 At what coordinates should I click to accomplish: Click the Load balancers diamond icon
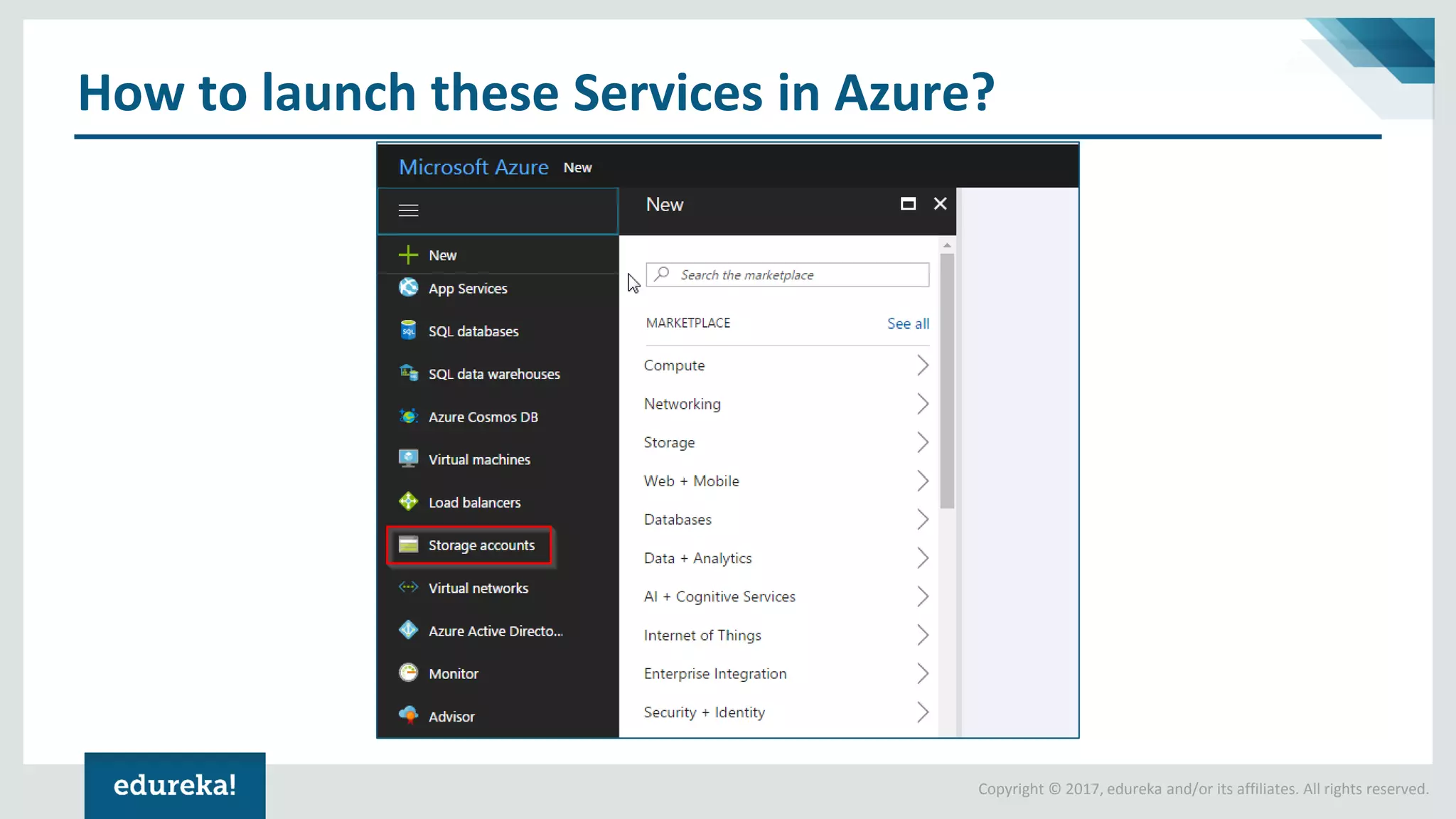pos(408,501)
